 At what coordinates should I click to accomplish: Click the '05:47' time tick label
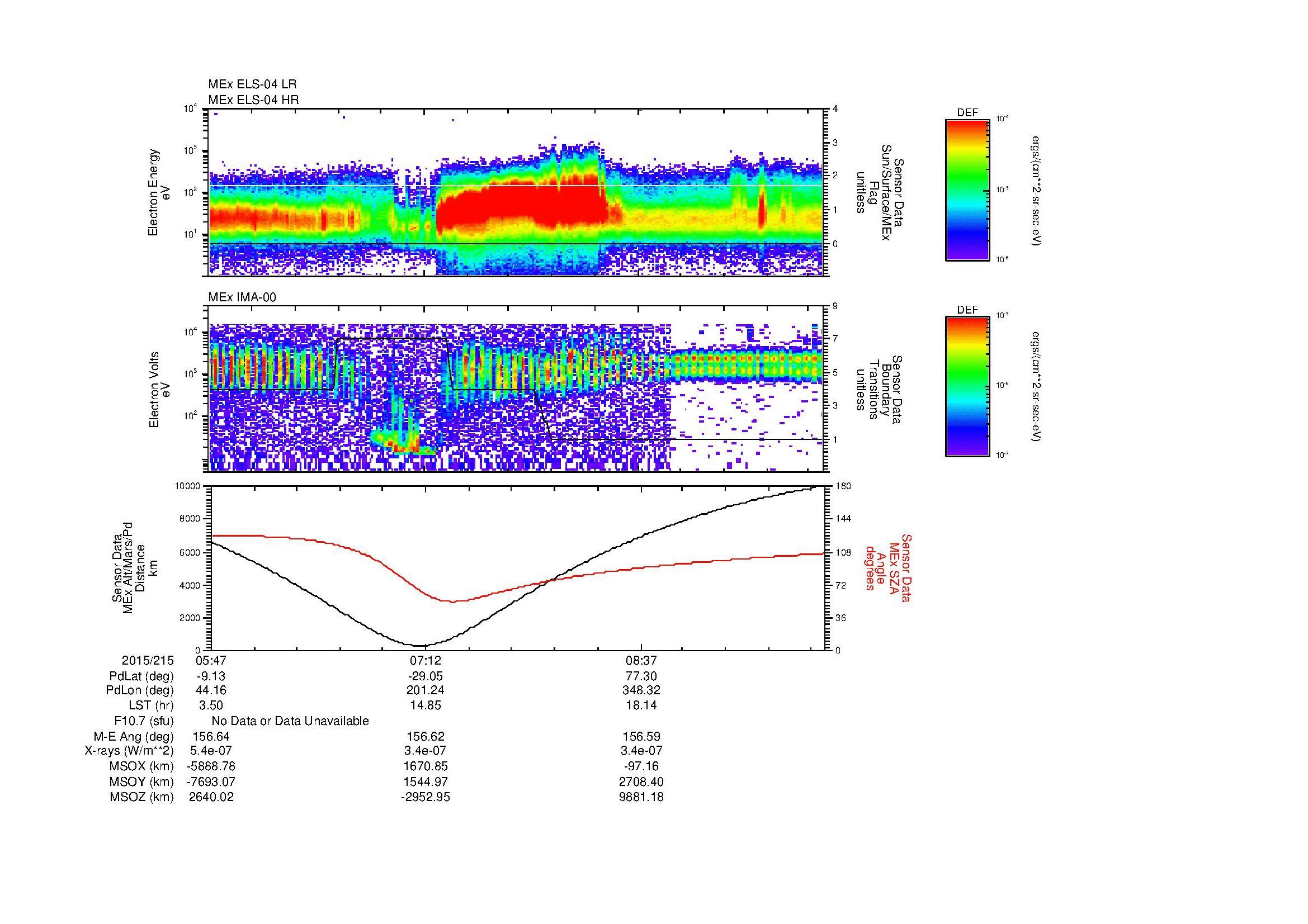[x=211, y=661]
